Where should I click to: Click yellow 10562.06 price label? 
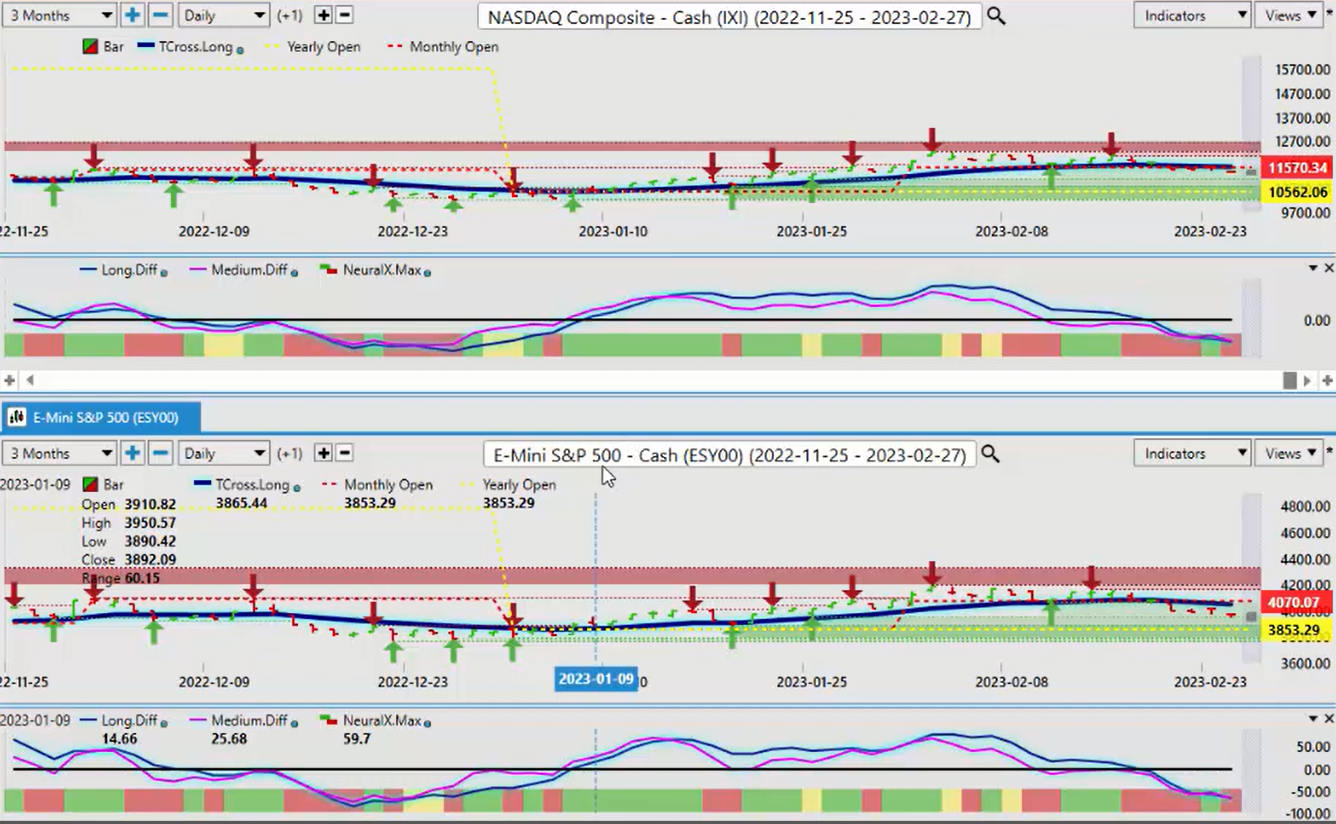click(x=1298, y=192)
